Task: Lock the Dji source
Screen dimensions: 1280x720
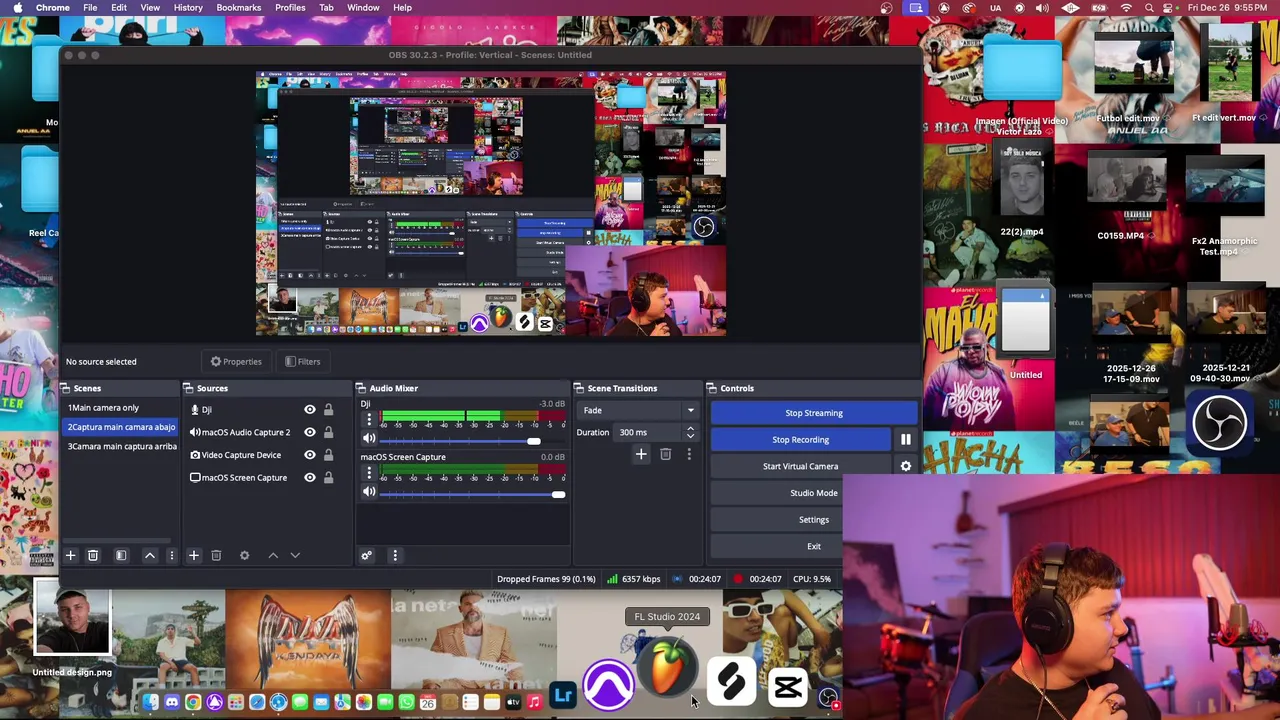Action: [x=328, y=410]
